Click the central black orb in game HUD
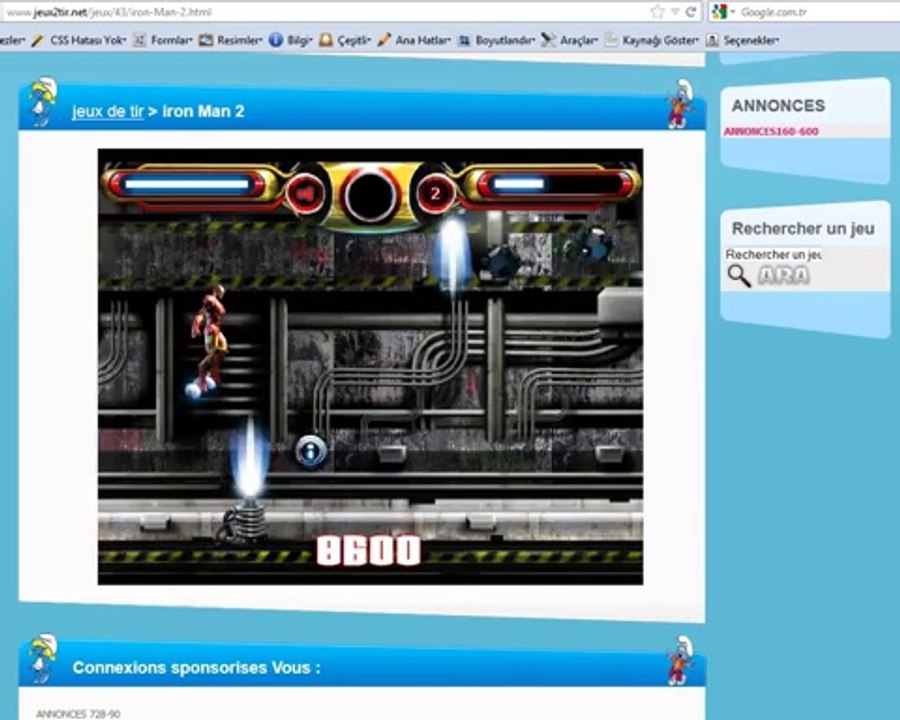 coord(370,195)
